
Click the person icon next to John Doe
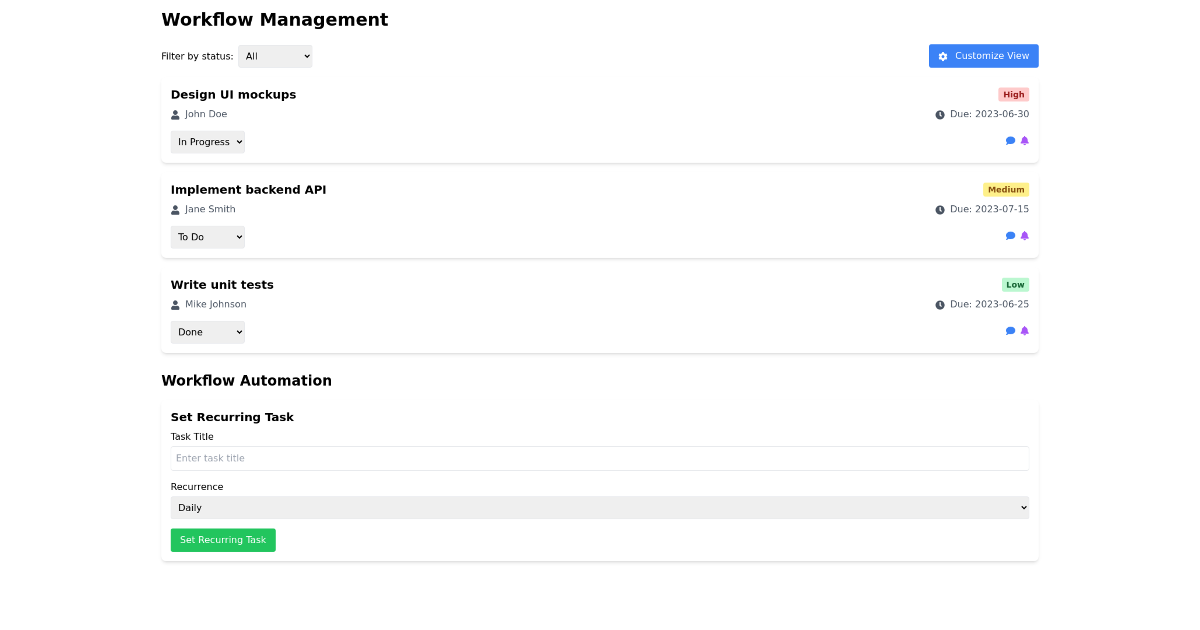click(176, 114)
